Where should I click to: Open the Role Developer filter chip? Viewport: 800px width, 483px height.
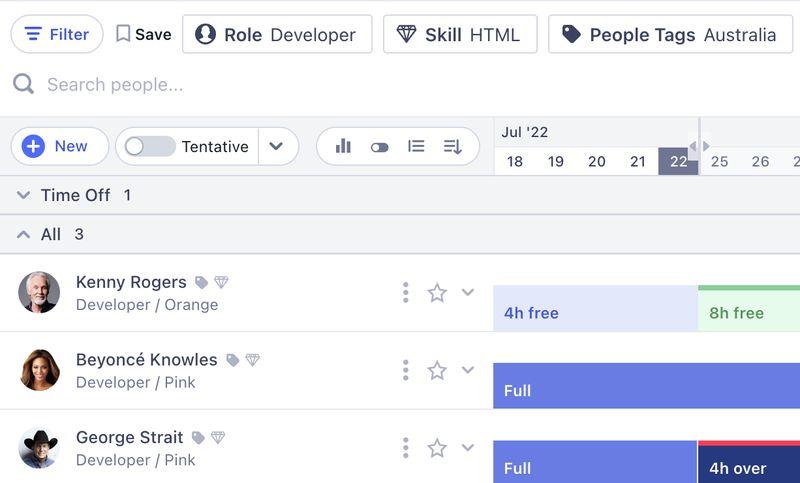277,34
